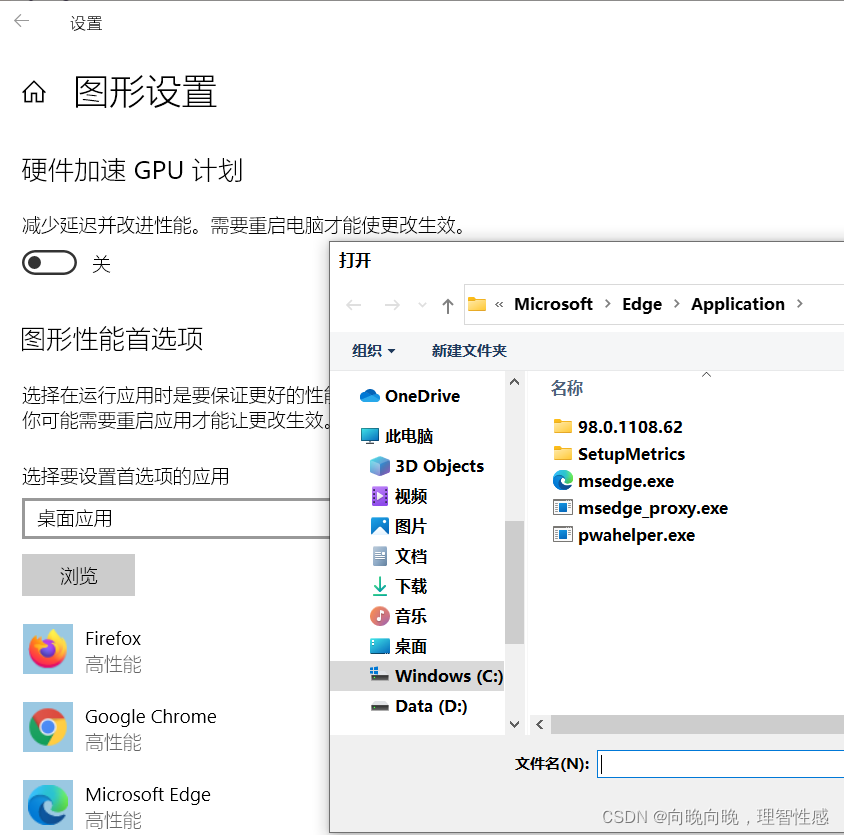Image resolution: width=844 pixels, height=835 pixels.
Task: Select 此电脑 in the navigation pane
Action: coord(397,436)
